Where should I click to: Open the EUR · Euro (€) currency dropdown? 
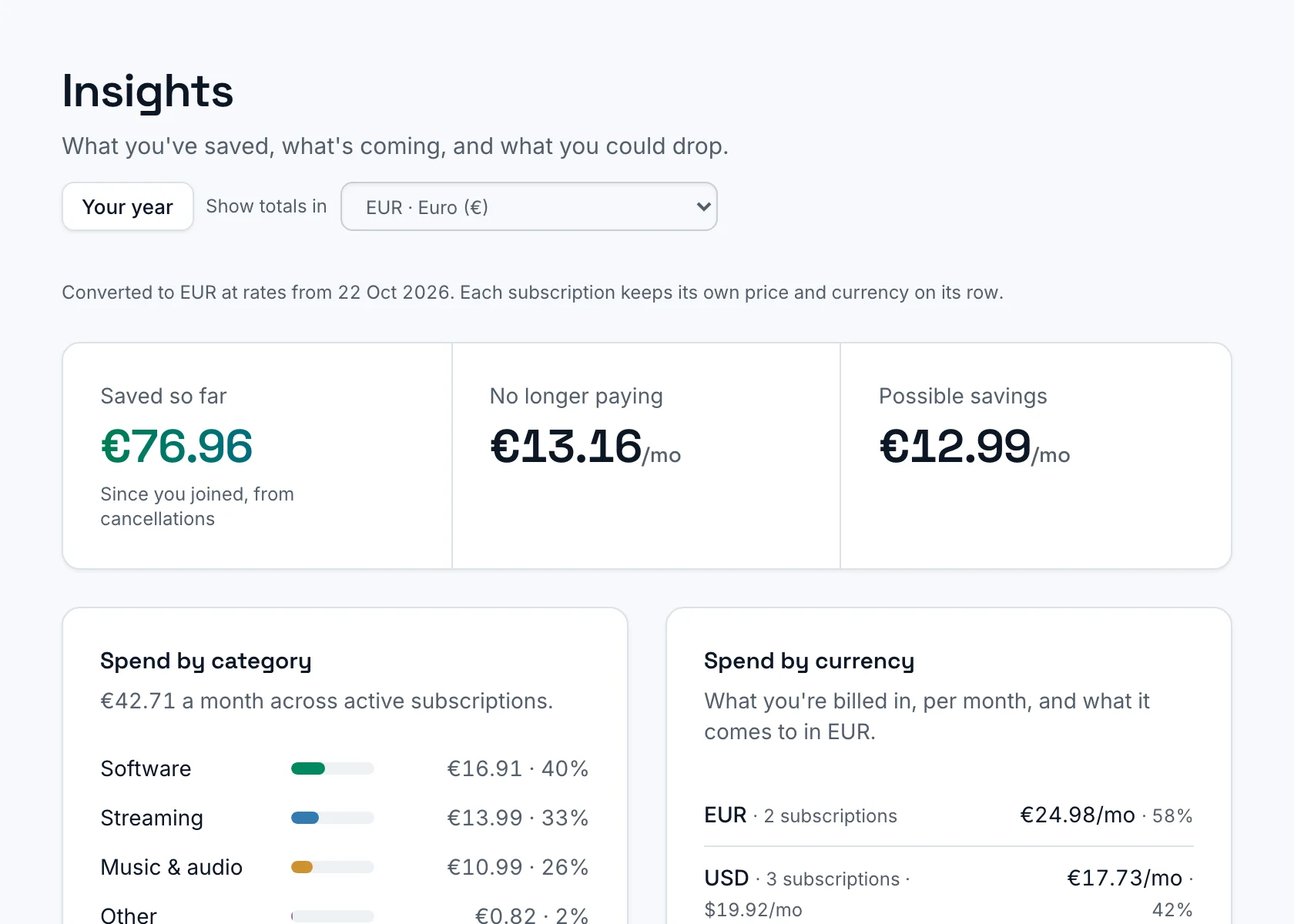point(529,206)
